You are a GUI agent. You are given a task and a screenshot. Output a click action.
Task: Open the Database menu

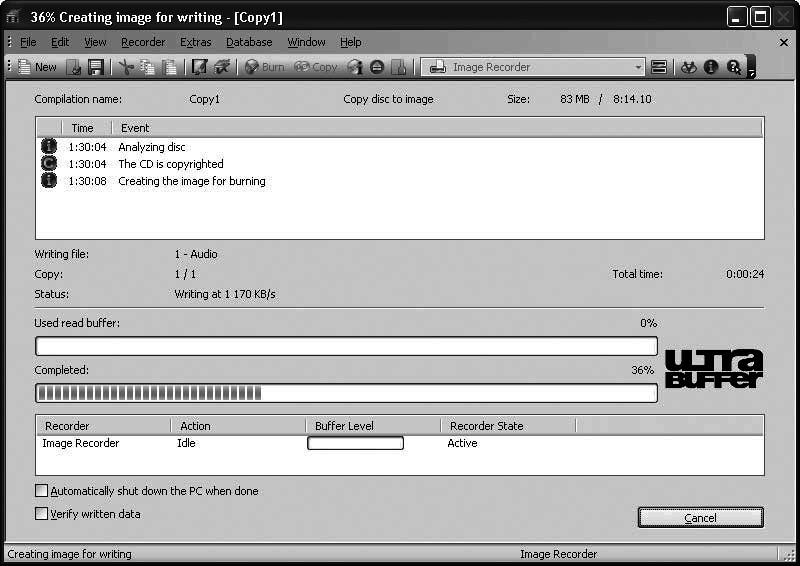pyautogui.click(x=249, y=42)
